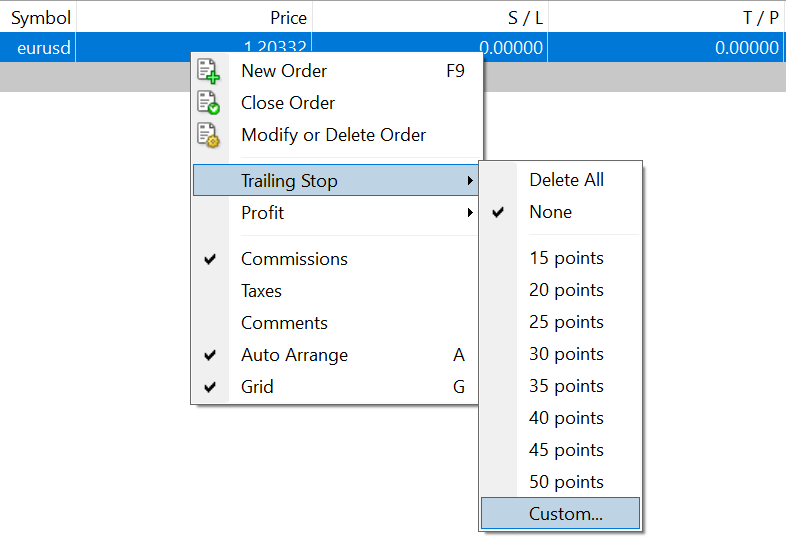Toggle Auto Arrange option
This screenshot has width=786, height=537.
[x=336, y=355]
